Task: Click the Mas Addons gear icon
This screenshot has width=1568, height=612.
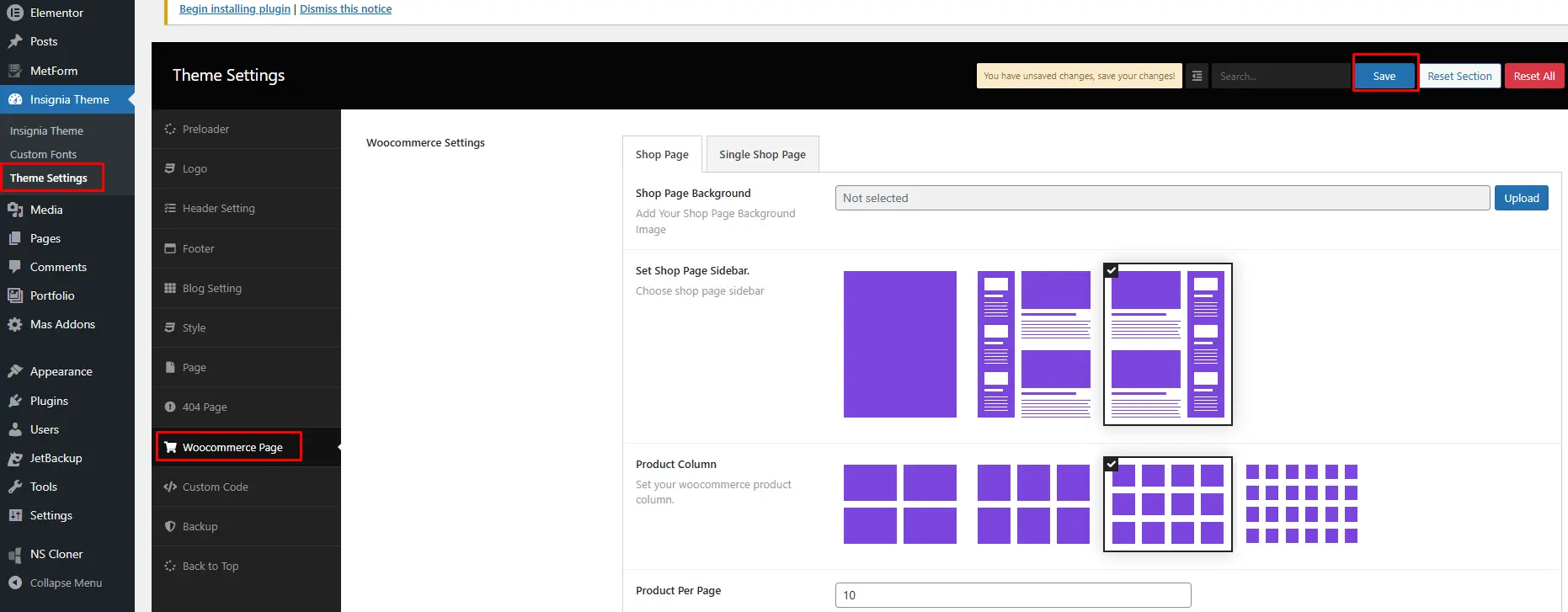Action: click(x=15, y=324)
